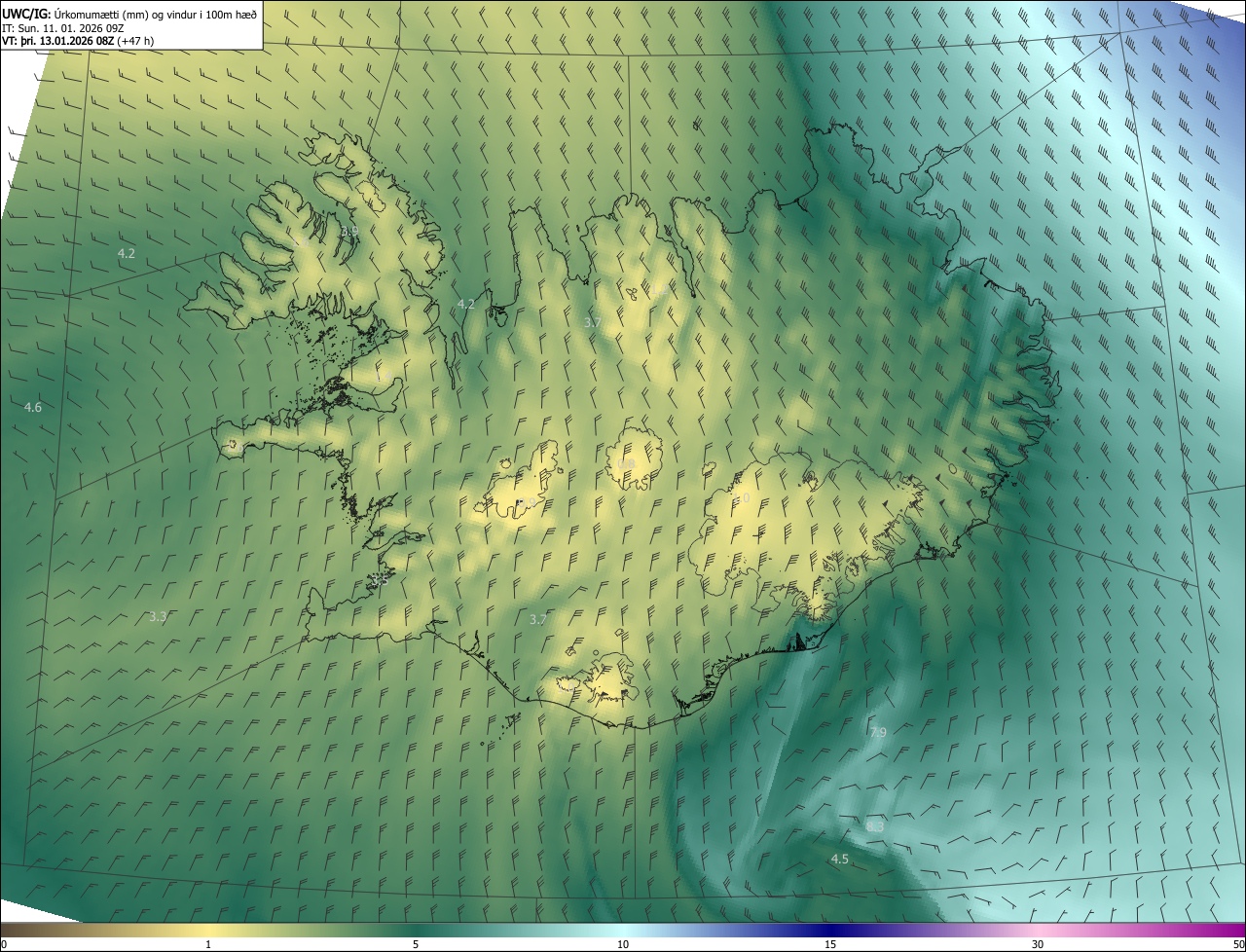Viewport: 1246px width, 952px height.
Task: Click the 4.5 value below the 8.3 label
Action: pyautogui.click(x=839, y=859)
